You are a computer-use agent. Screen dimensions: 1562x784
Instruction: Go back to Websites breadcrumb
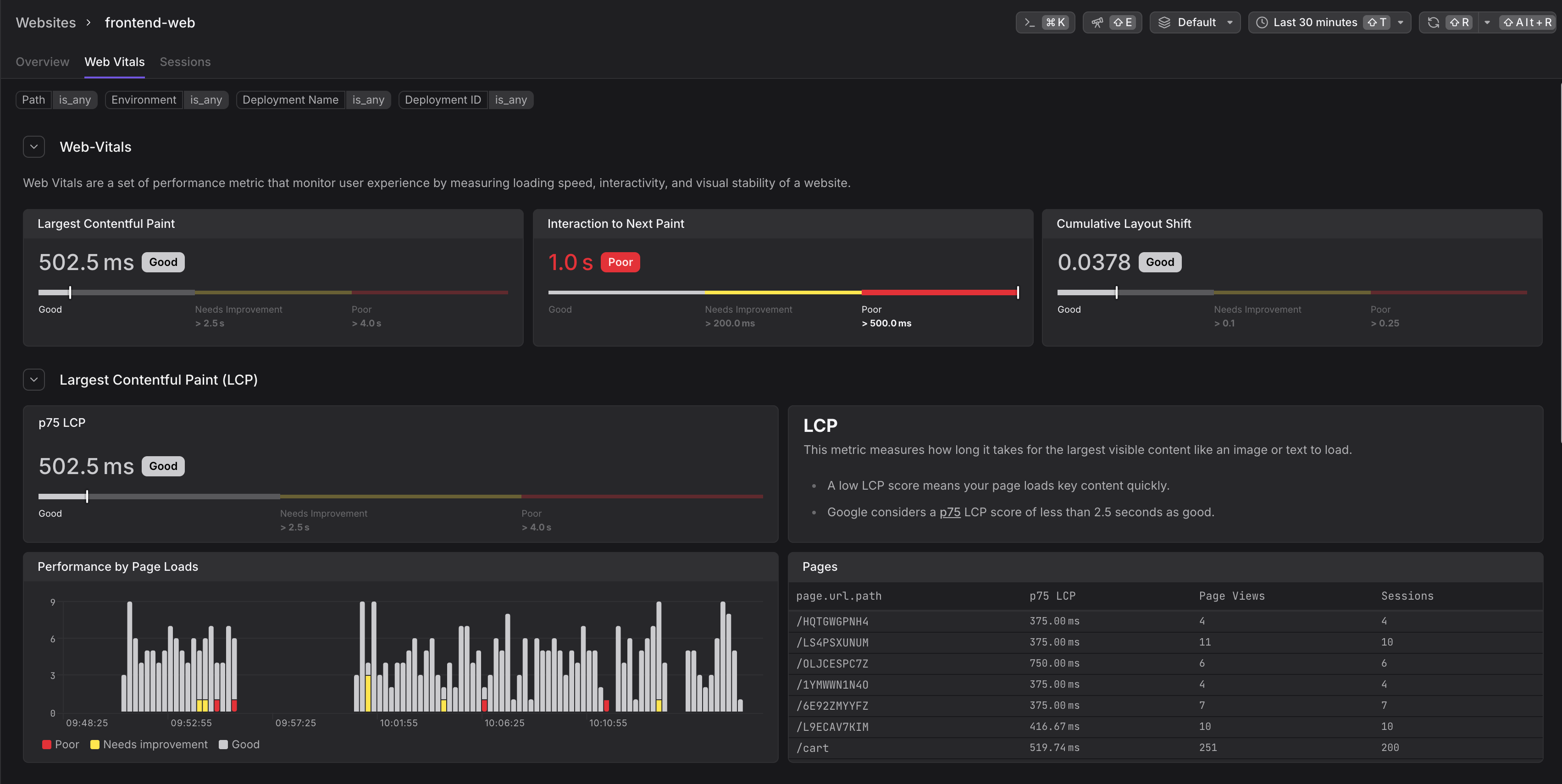point(45,22)
